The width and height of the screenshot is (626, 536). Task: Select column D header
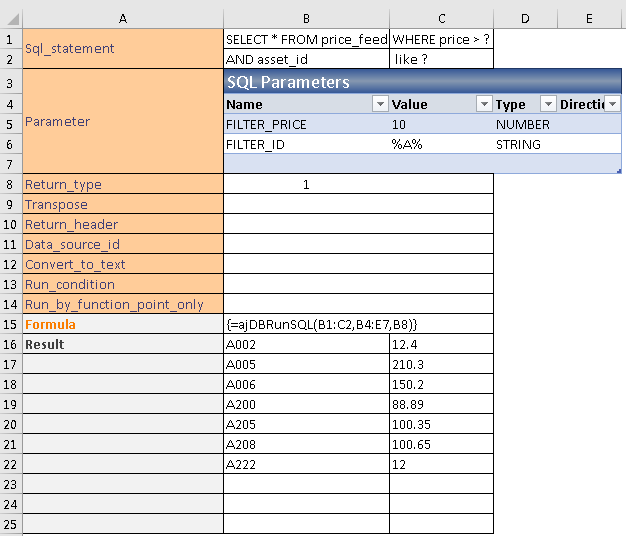coord(524,18)
